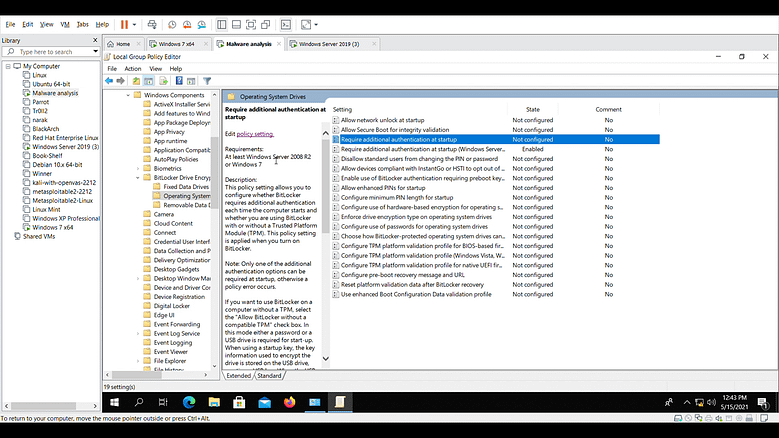The height and width of the screenshot is (438, 779).
Task: Click the Comment column header
Action: point(609,109)
